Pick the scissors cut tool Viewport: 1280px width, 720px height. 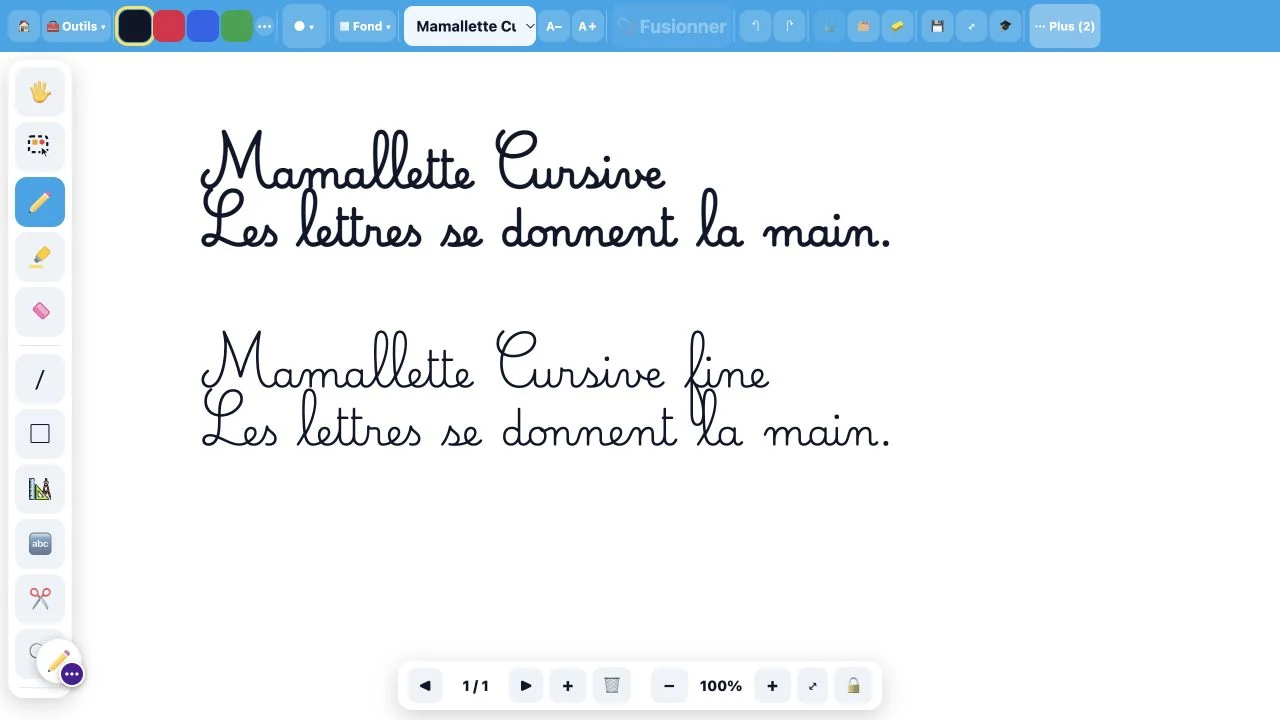tap(40, 599)
